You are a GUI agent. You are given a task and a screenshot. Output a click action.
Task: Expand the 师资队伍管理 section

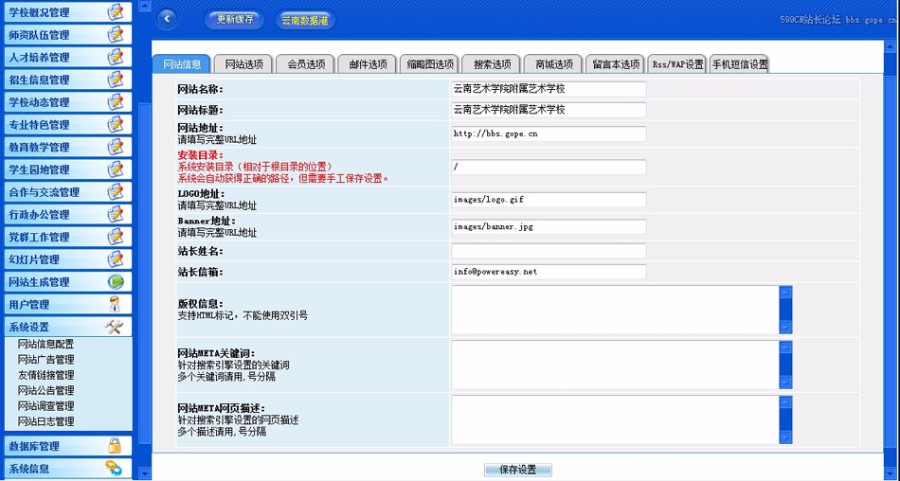pos(68,34)
